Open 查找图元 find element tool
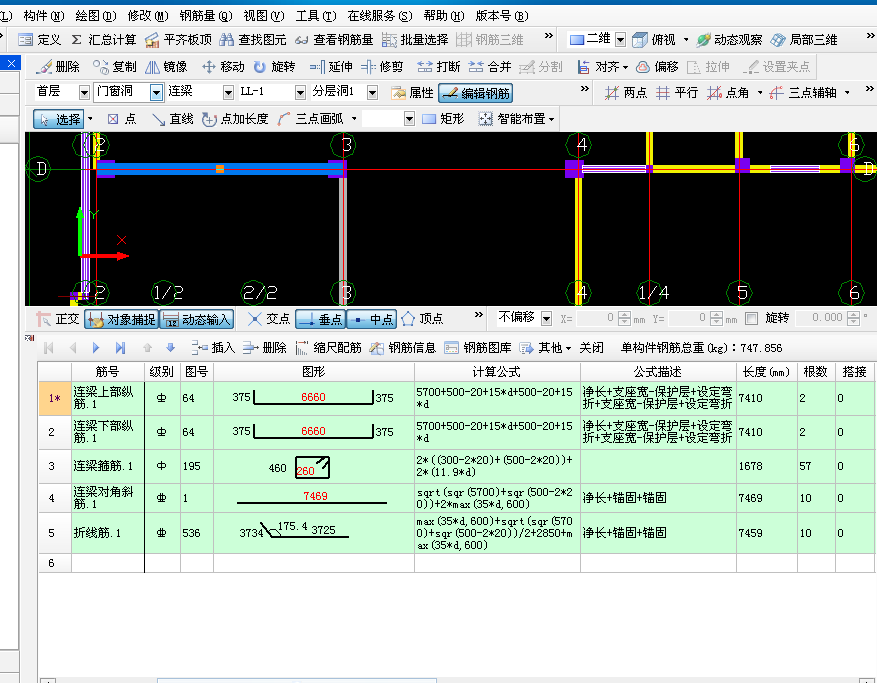 (253, 40)
